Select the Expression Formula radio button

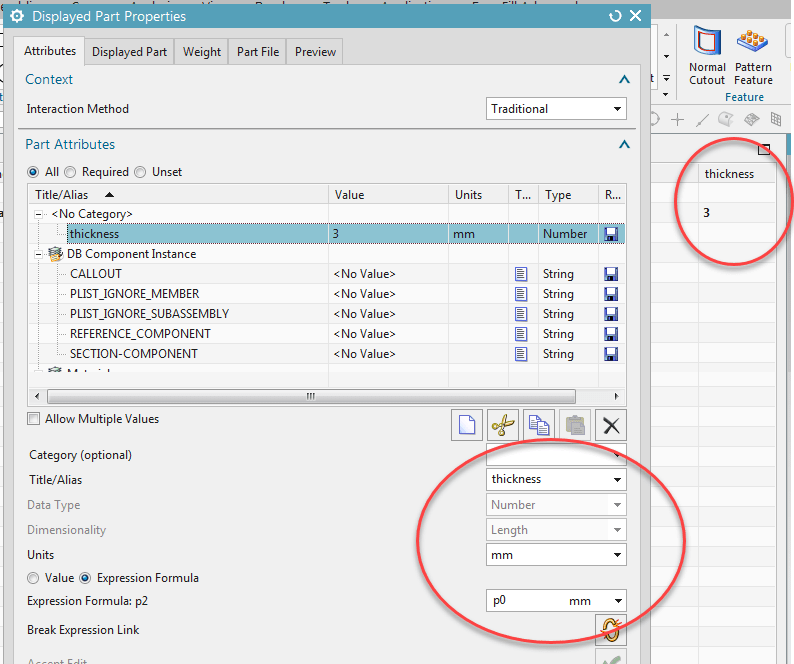tap(85, 578)
